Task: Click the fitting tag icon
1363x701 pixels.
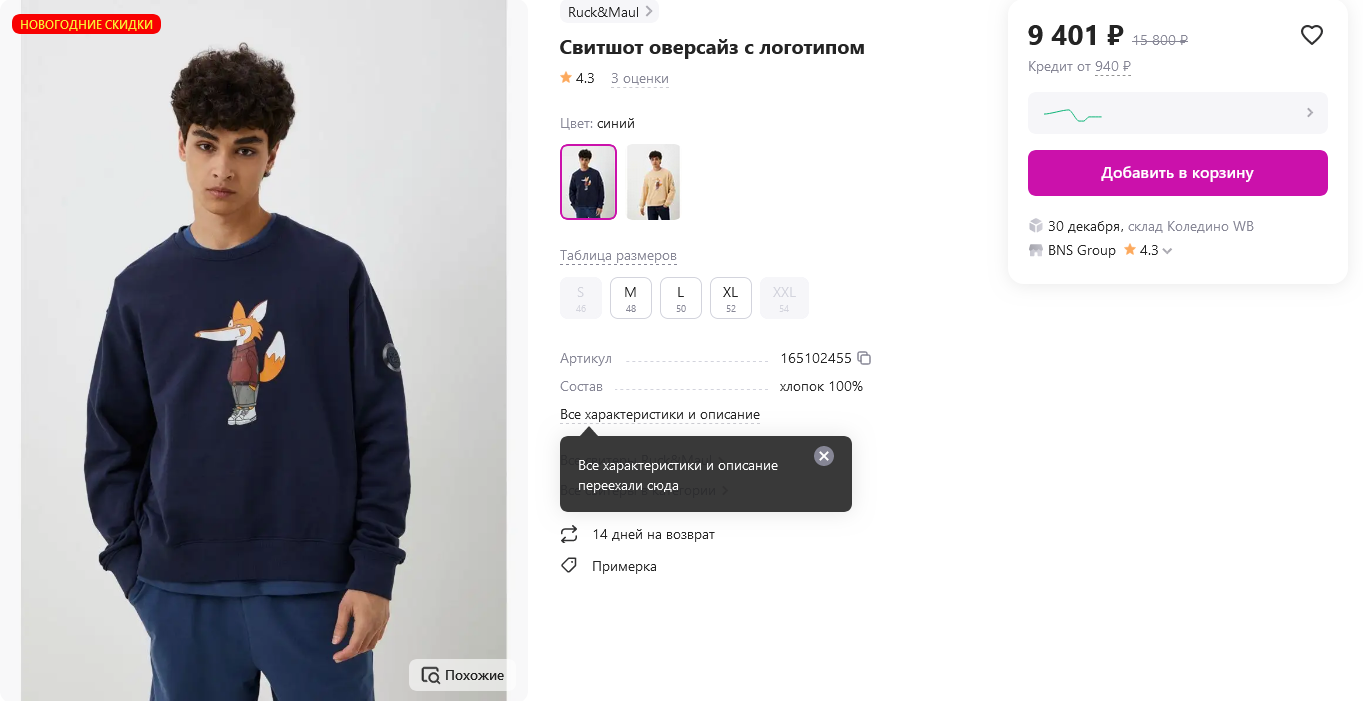Action: point(569,566)
